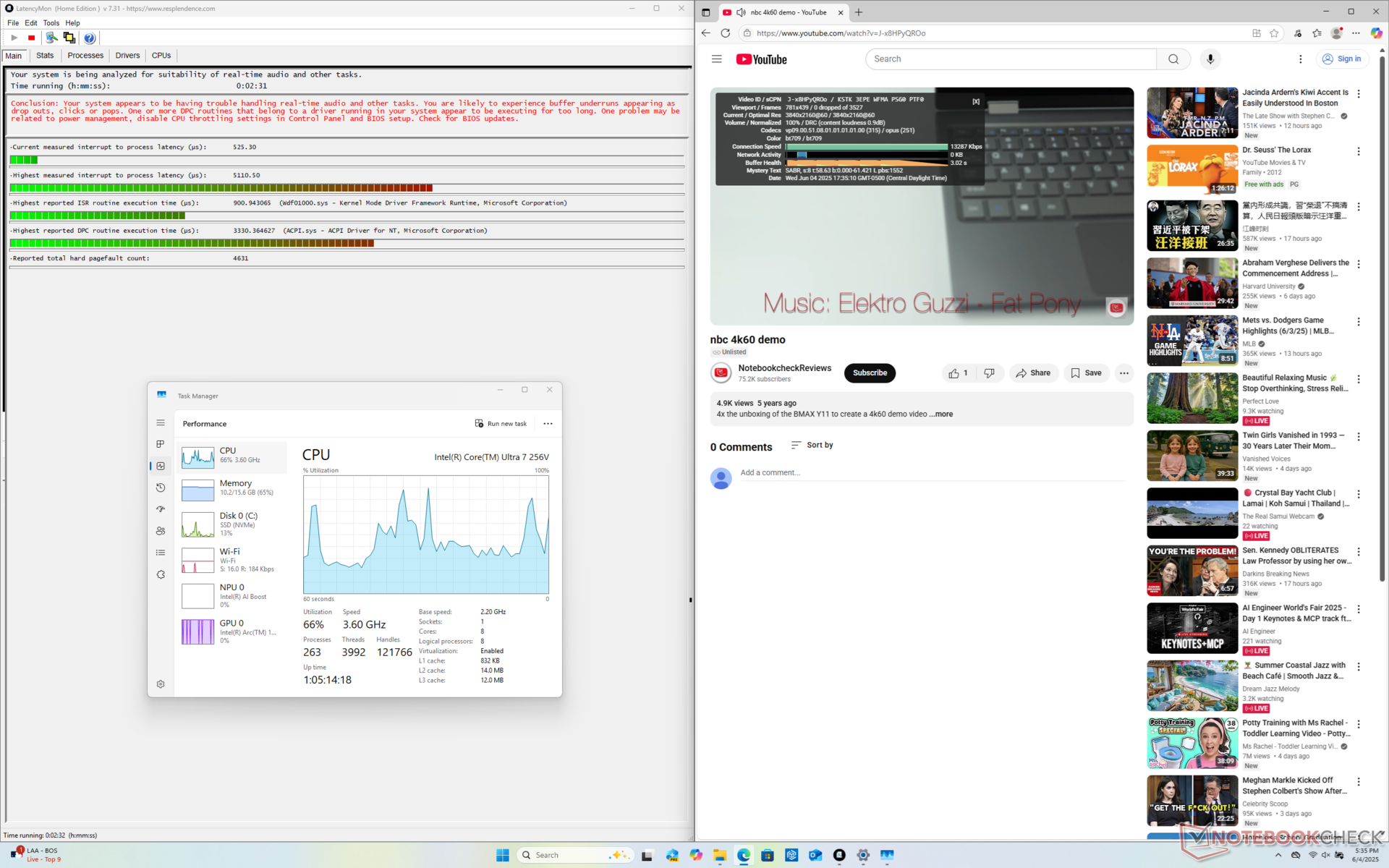
Task: Select Disk 0 (C:) performance item
Action: tap(231, 524)
